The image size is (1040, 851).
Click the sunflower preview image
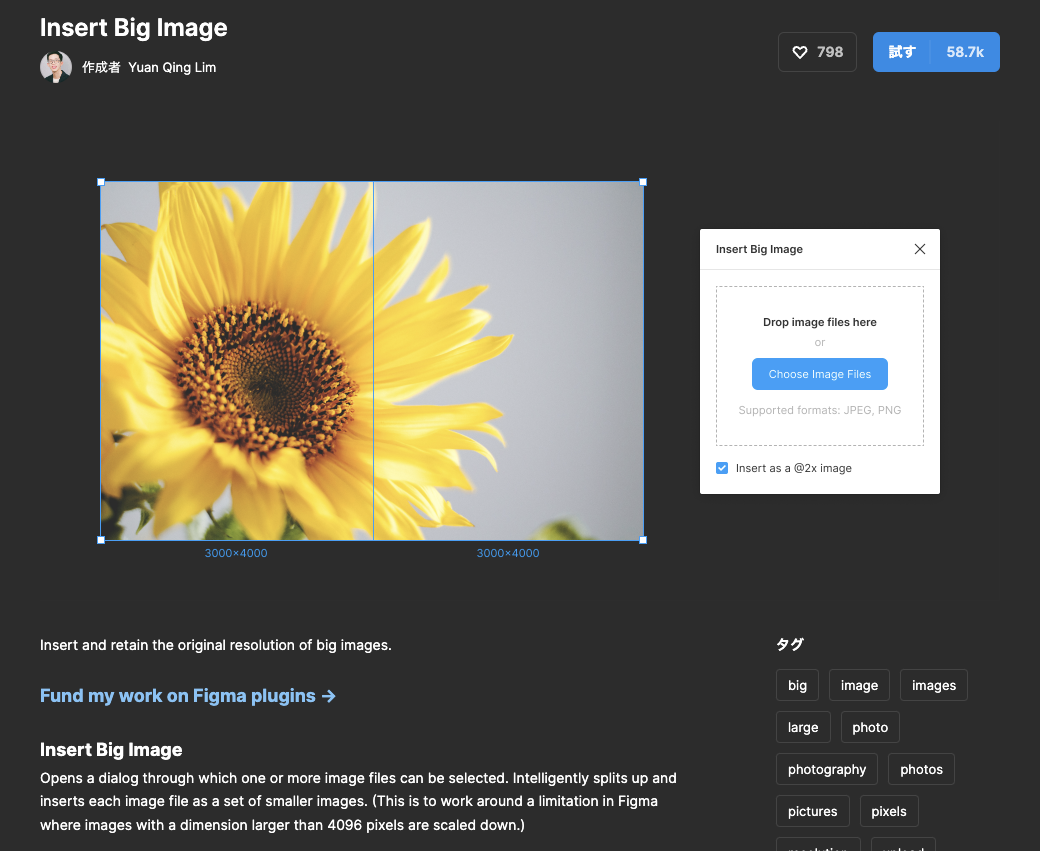[370, 362]
